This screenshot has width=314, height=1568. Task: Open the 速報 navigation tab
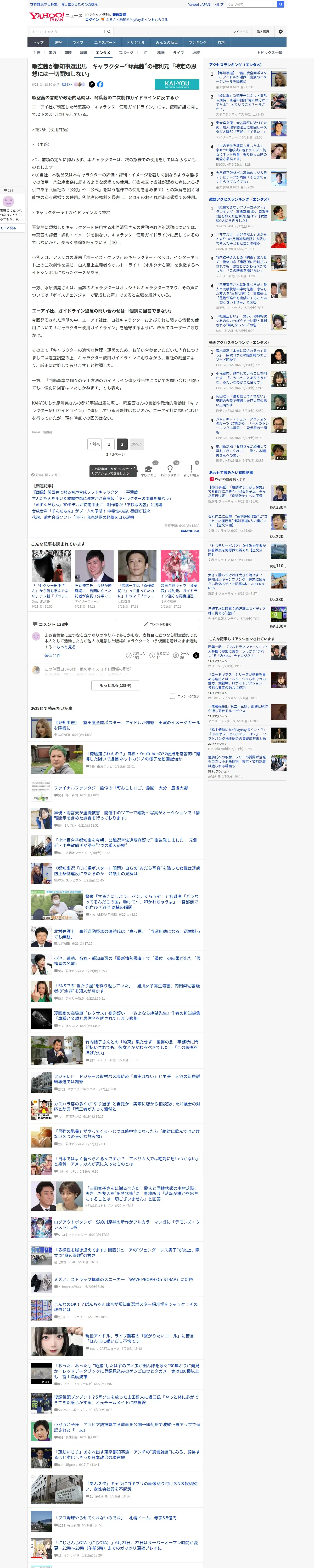click(58, 43)
